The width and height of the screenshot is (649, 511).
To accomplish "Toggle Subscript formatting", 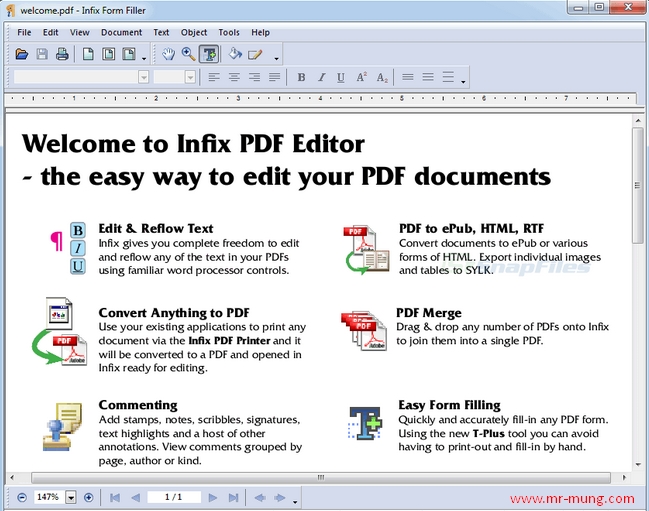I will (382, 77).
